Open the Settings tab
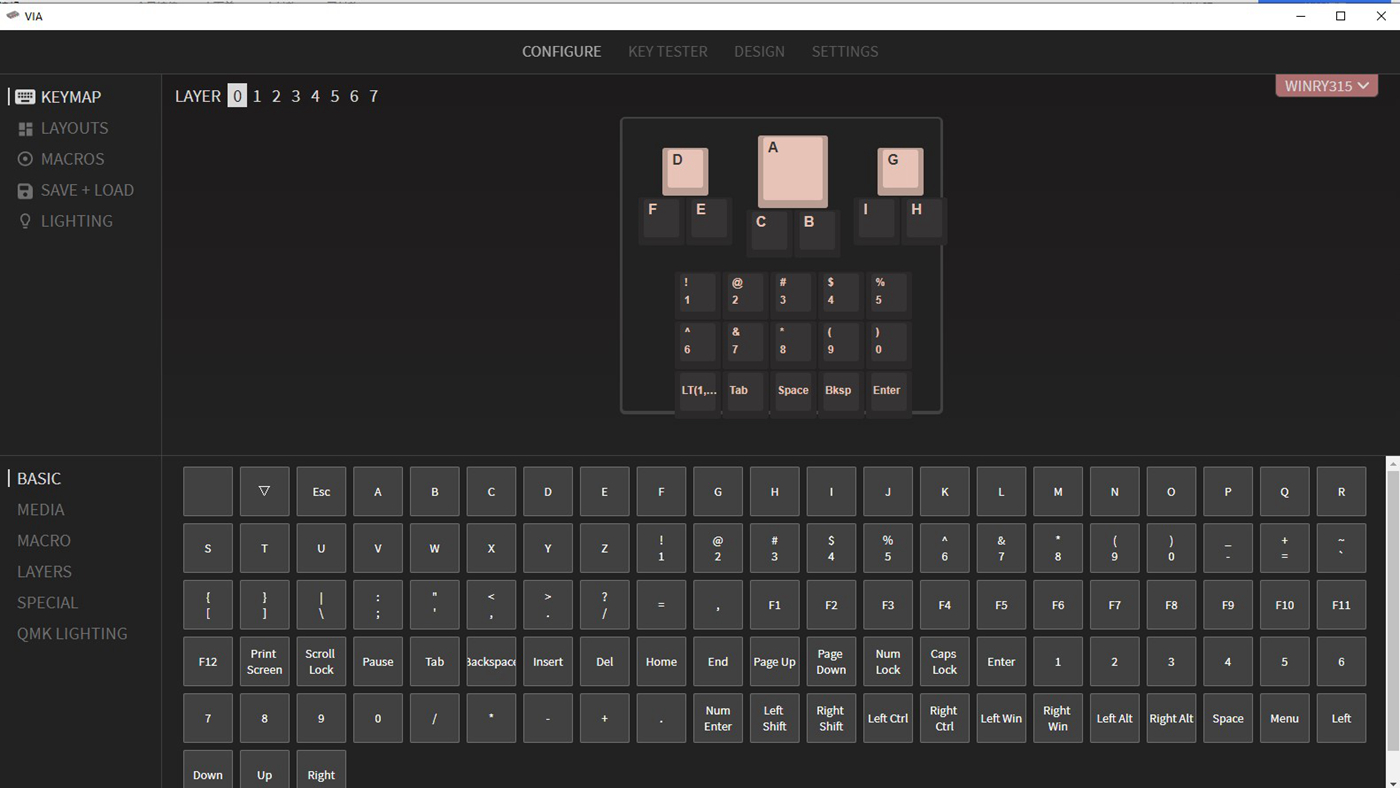This screenshot has width=1400, height=788. pyautogui.click(x=844, y=52)
